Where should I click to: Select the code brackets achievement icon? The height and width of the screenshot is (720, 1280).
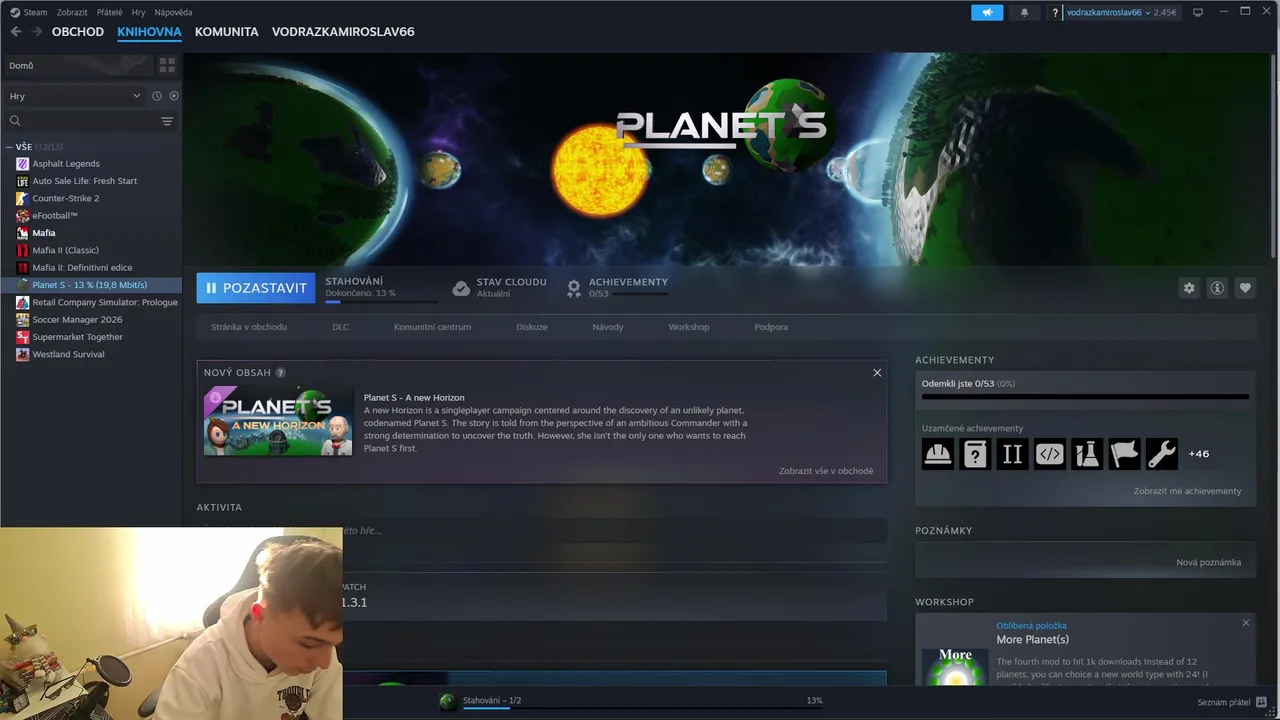(x=1049, y=454)
